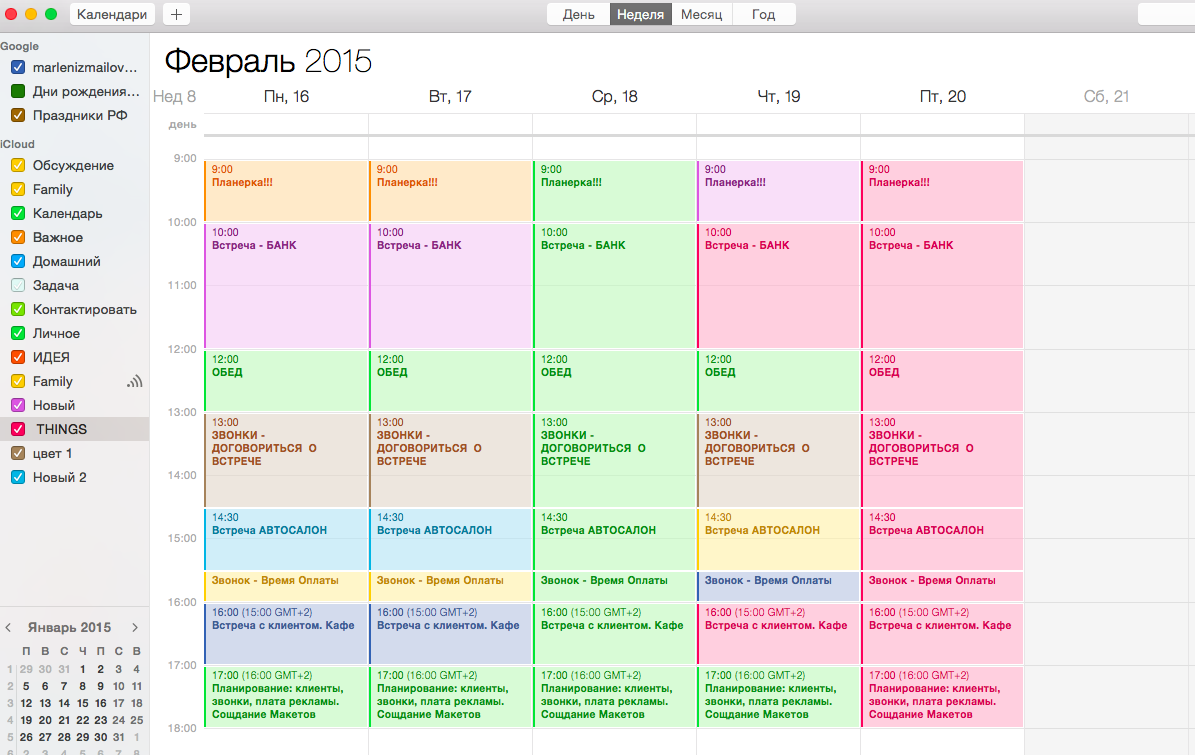Toggle the ИДЕЯ calendar checkbox

click(x=18, y=357)
